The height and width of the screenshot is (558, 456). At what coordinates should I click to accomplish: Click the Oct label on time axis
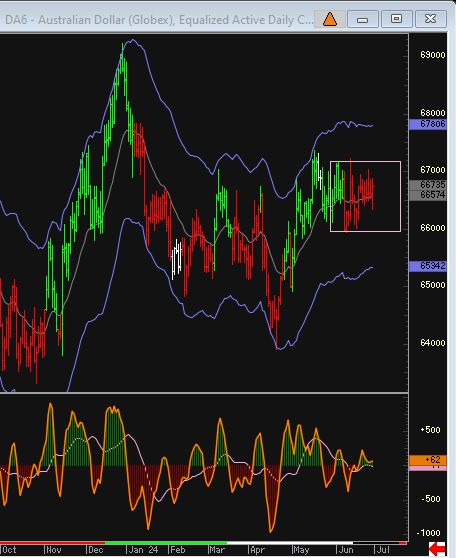[9, 550]
